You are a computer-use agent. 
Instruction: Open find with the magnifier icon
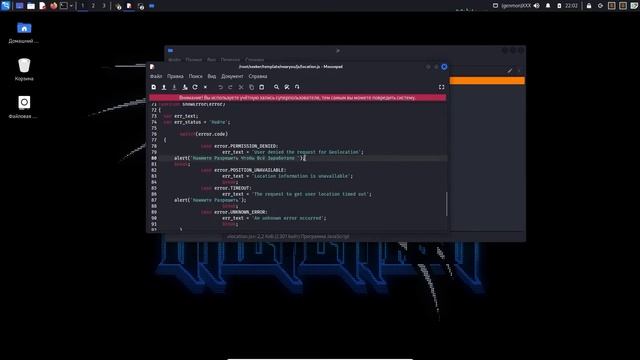point(276,87)
